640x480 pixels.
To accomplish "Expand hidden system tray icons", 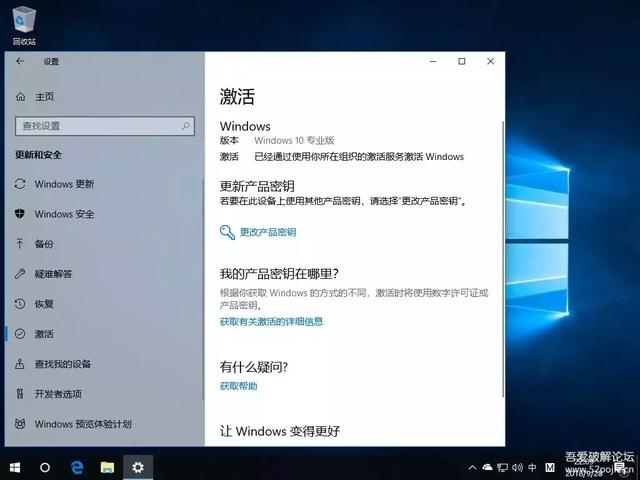I will [471, 467].
